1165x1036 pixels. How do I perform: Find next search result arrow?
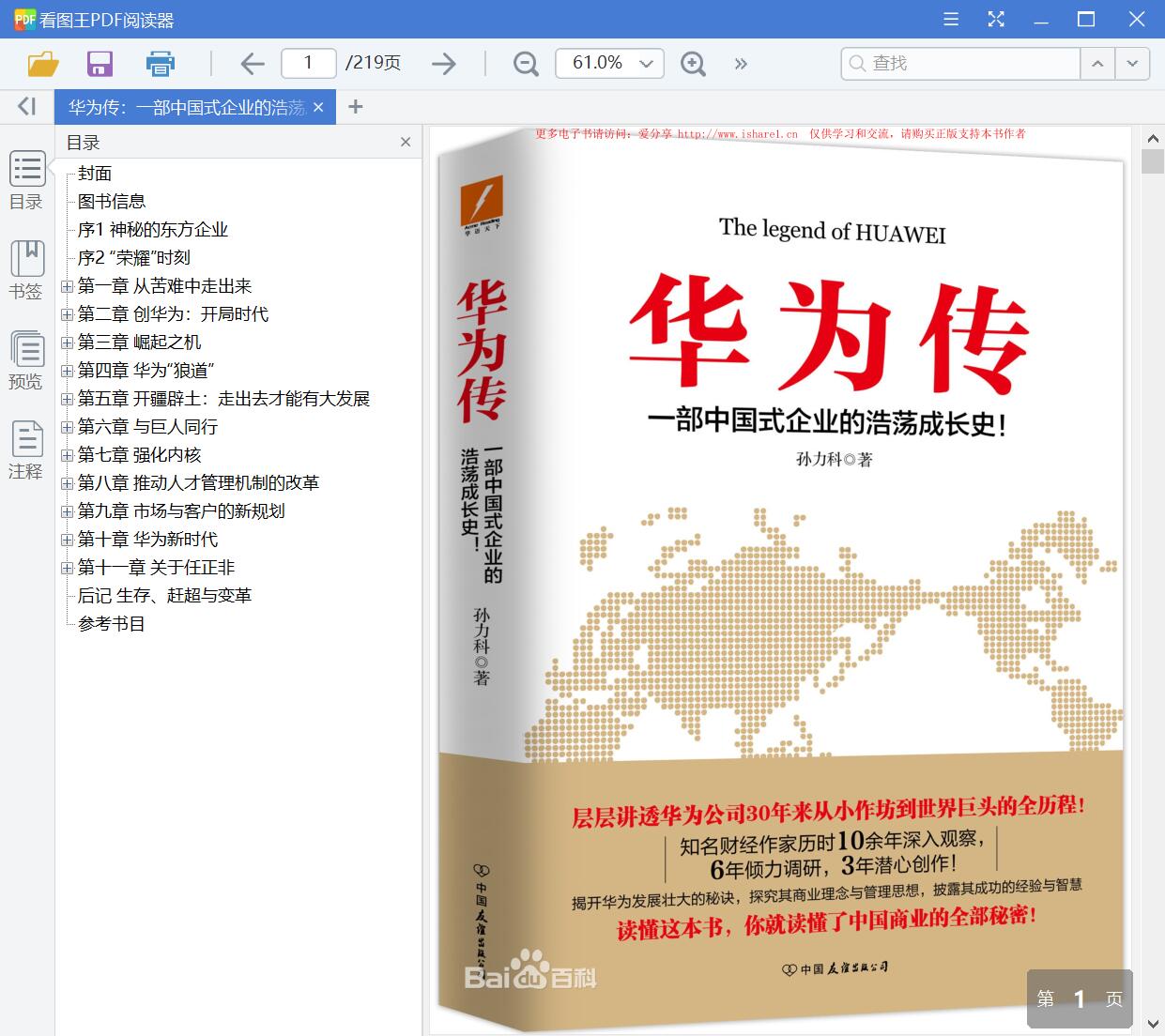tap(1132, 63)
